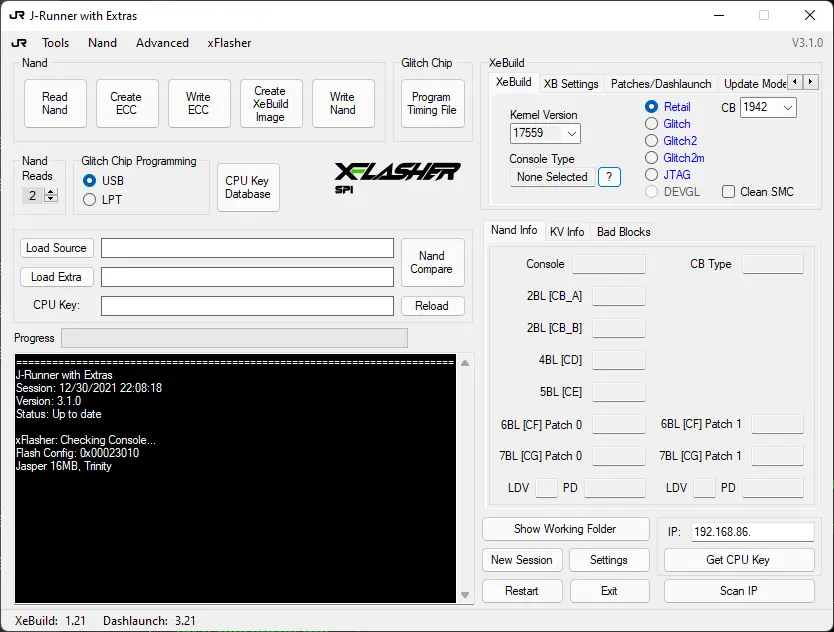Select USB glitch chip programming
Viewport: 834px width, 632px height.
click(x=89, y=181)
